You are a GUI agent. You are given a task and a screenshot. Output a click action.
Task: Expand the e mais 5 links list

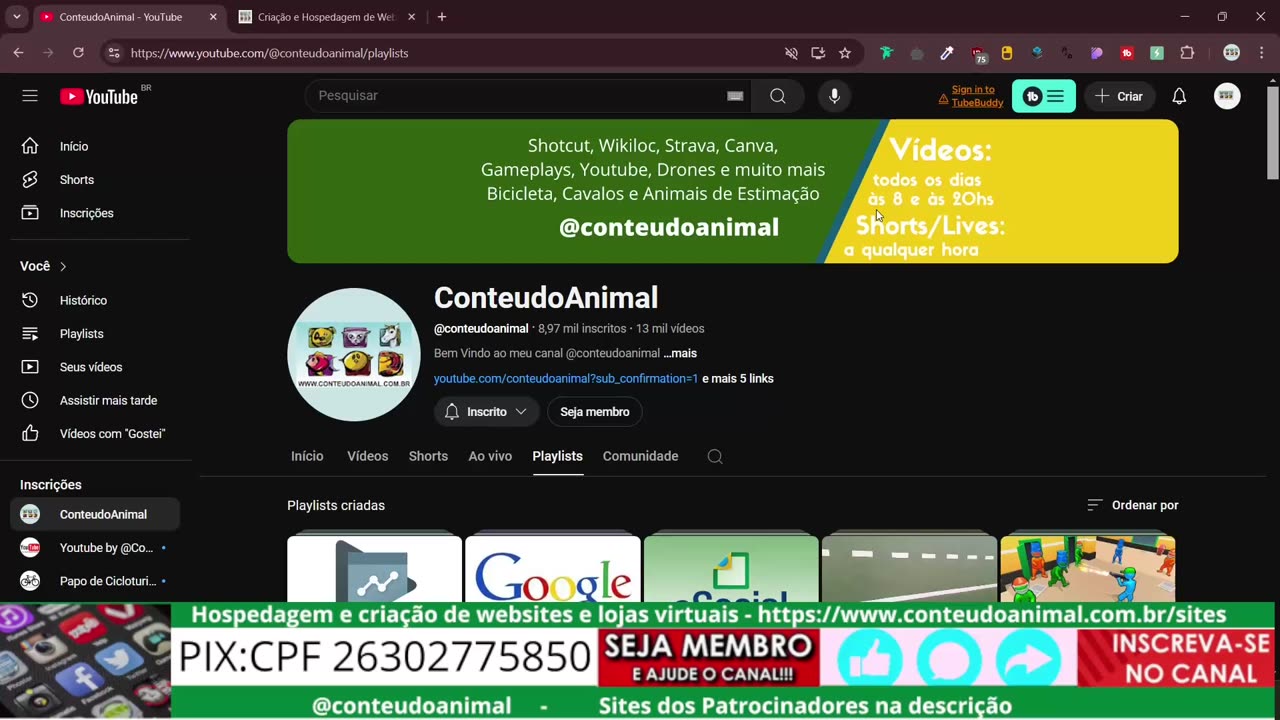738,379
